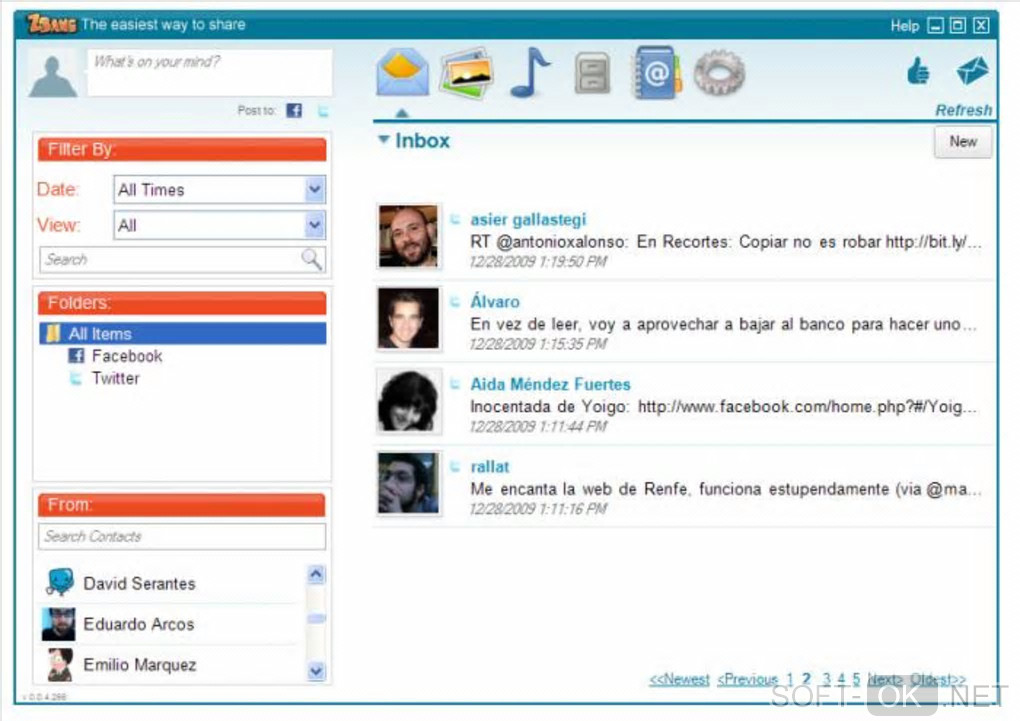Open the file cabinet icon
Image resolution: width=1020 pixels, height=721 pixels.
pos(592,73)
